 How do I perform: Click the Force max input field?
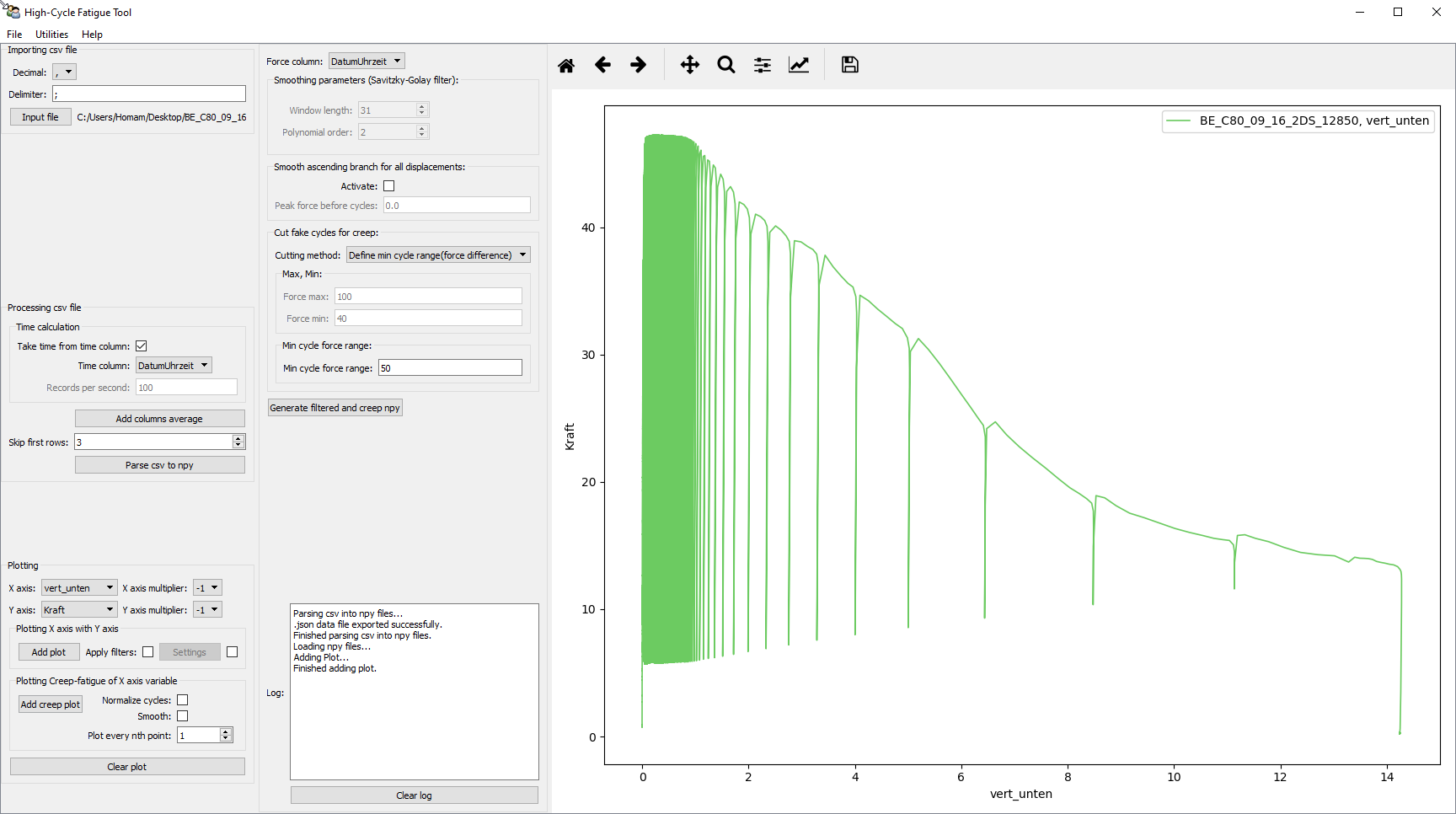coord(428,297)
